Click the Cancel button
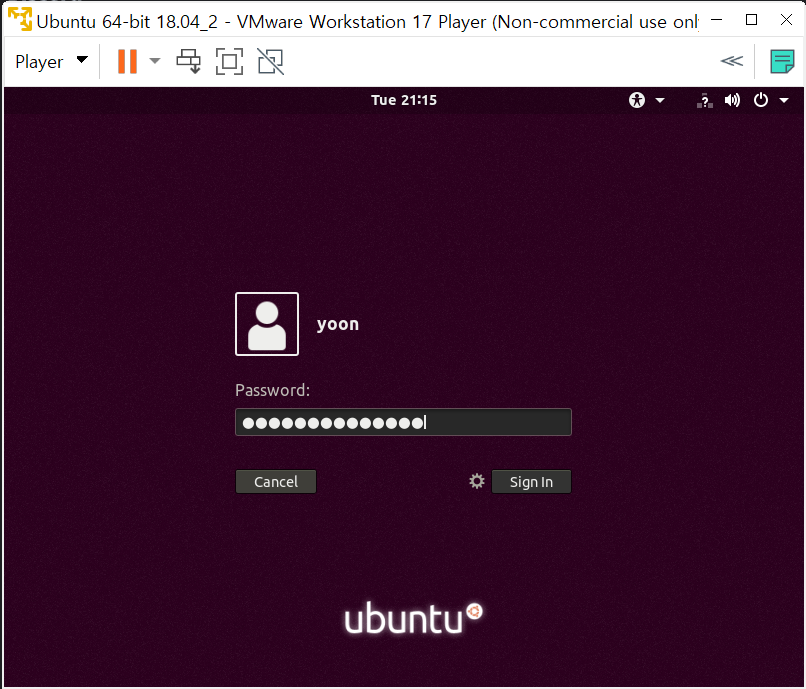The width and height of the screenshot is (806, 689). pyautogui.click(x=276, y=482)
